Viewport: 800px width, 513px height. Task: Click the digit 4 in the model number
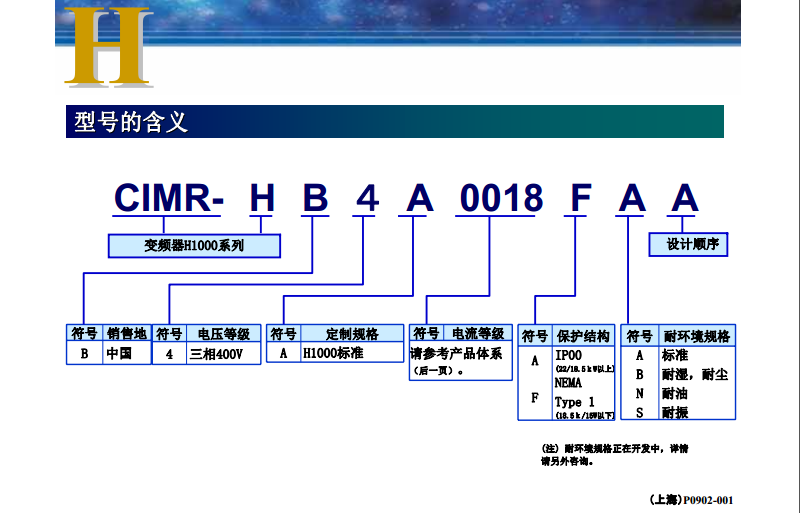tap(367, 198)
